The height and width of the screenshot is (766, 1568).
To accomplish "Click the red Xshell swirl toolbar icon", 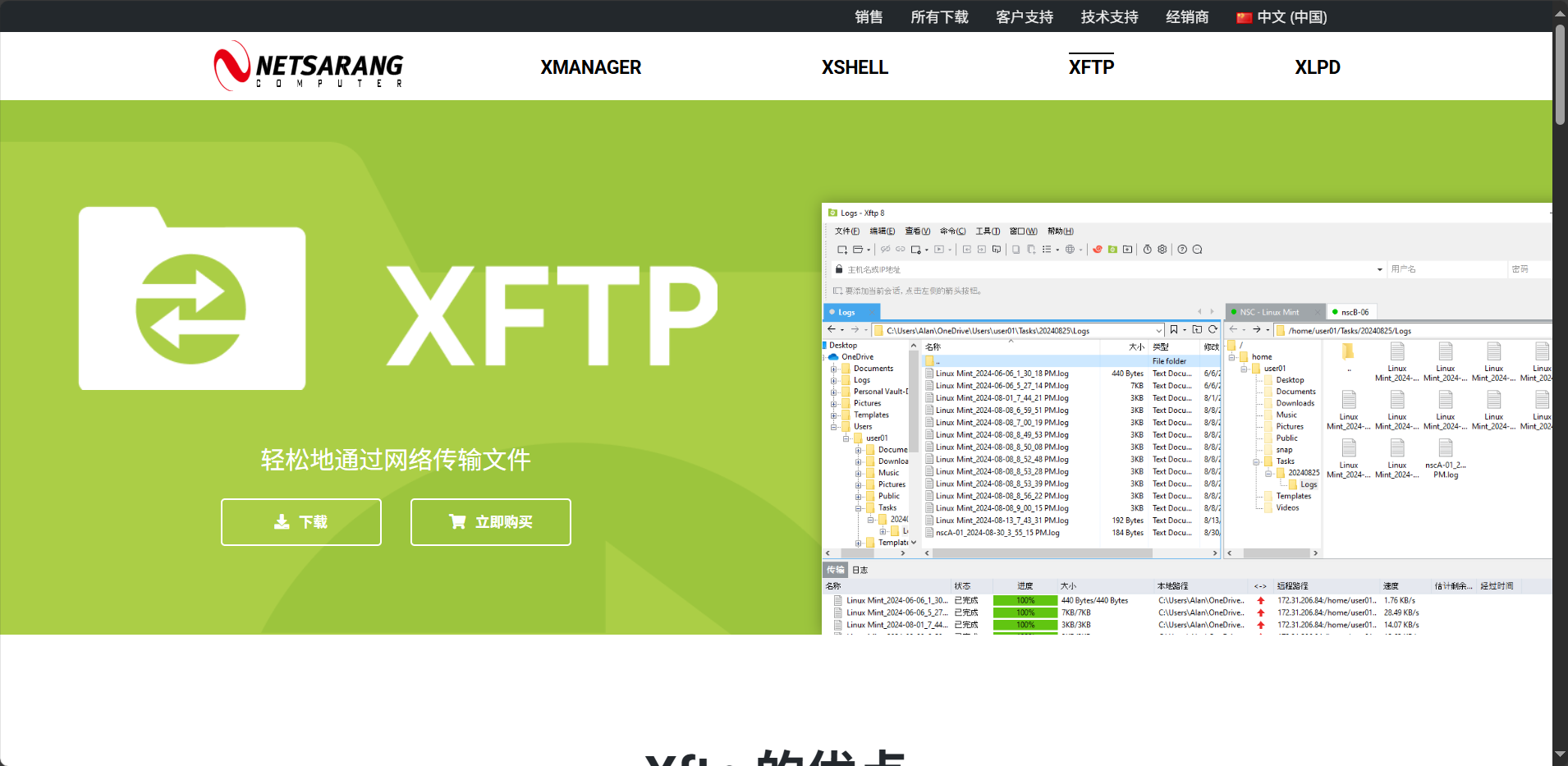I will (1098, 250).
